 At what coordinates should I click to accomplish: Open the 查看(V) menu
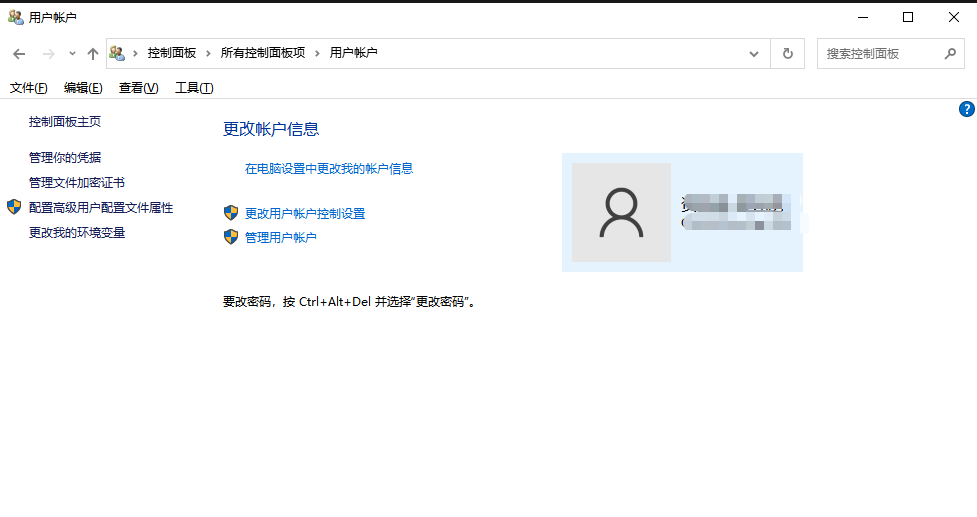[138, 88]
